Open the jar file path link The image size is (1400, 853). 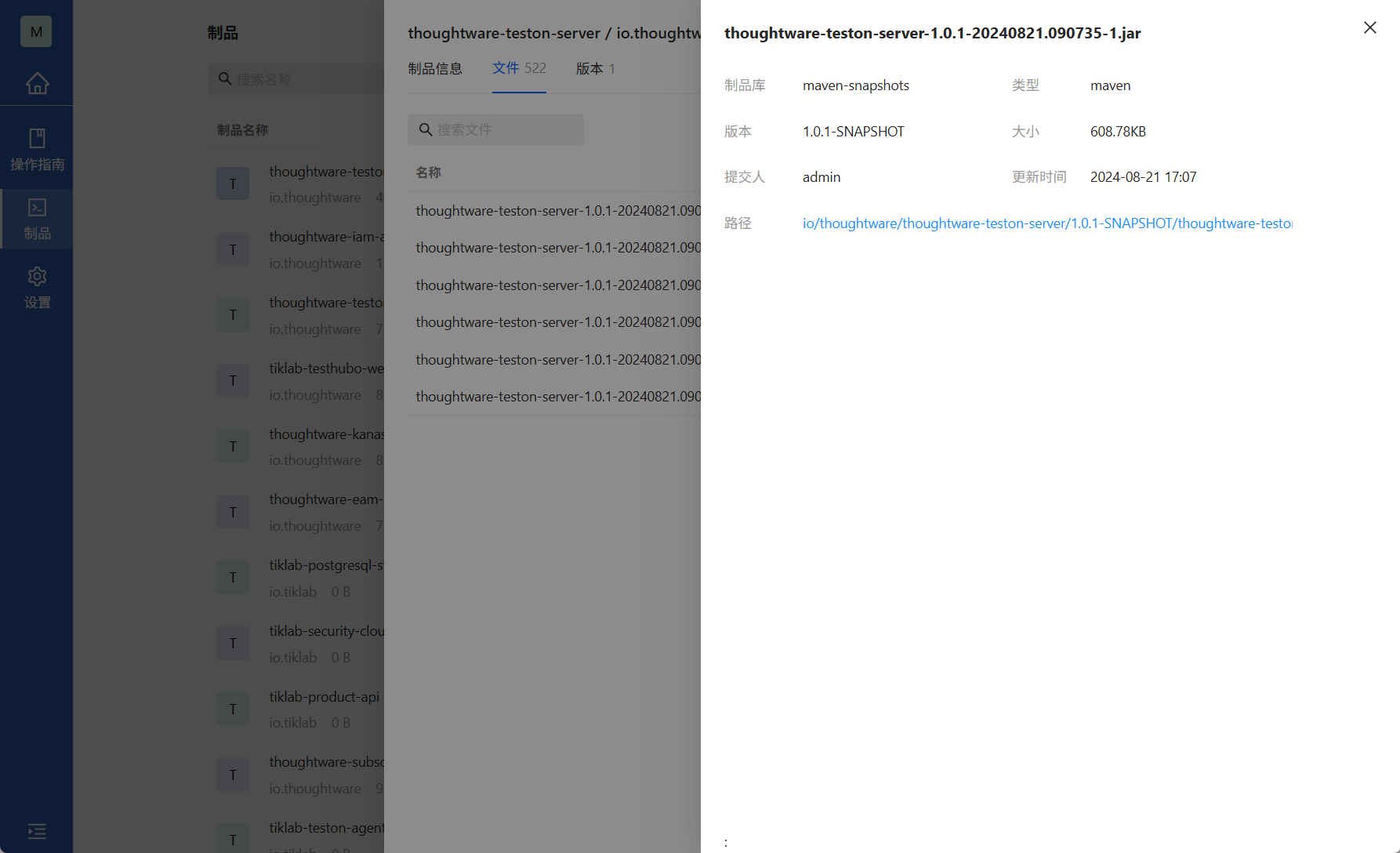pos(1047,223)
